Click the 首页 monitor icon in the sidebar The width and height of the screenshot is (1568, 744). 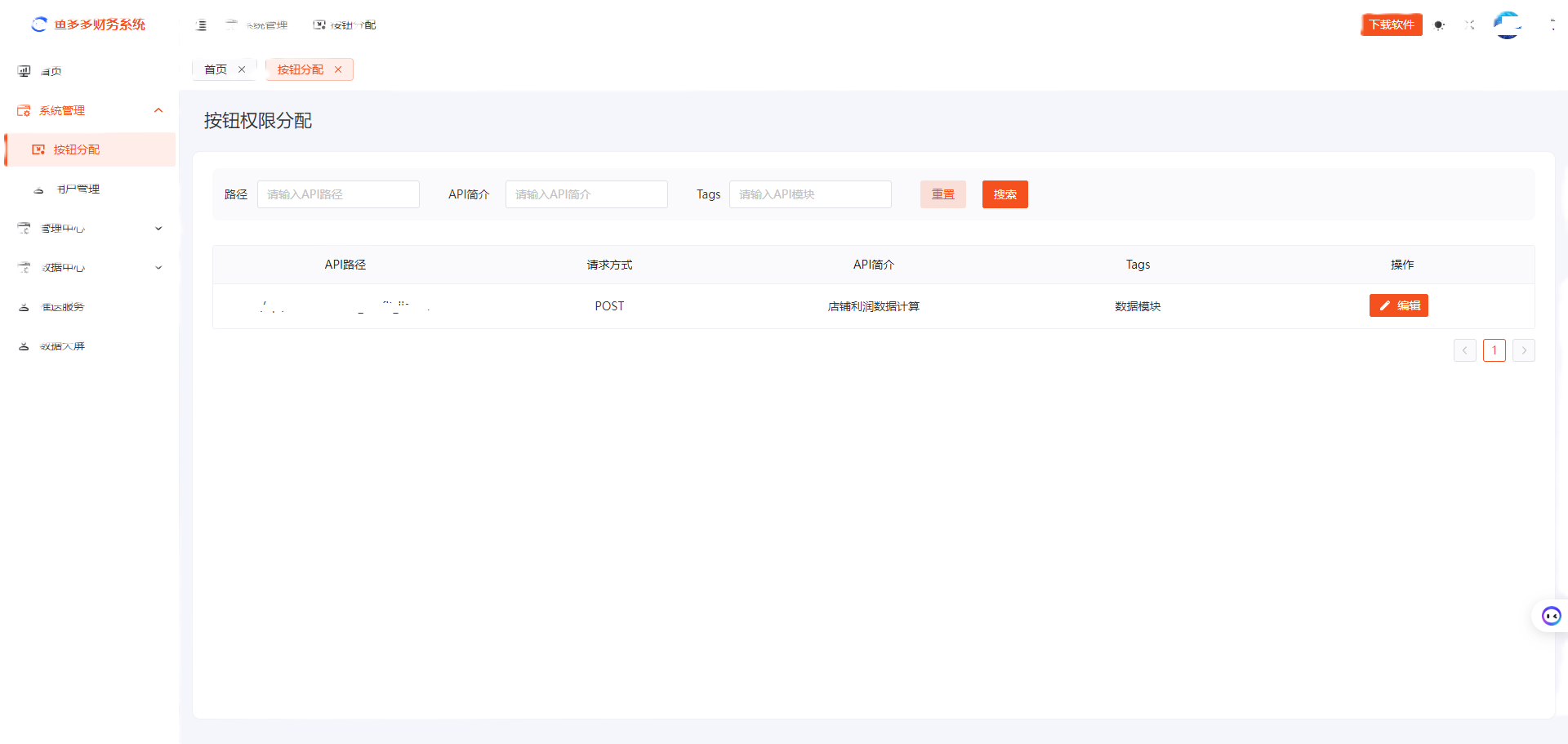click(x=24, y=71)
